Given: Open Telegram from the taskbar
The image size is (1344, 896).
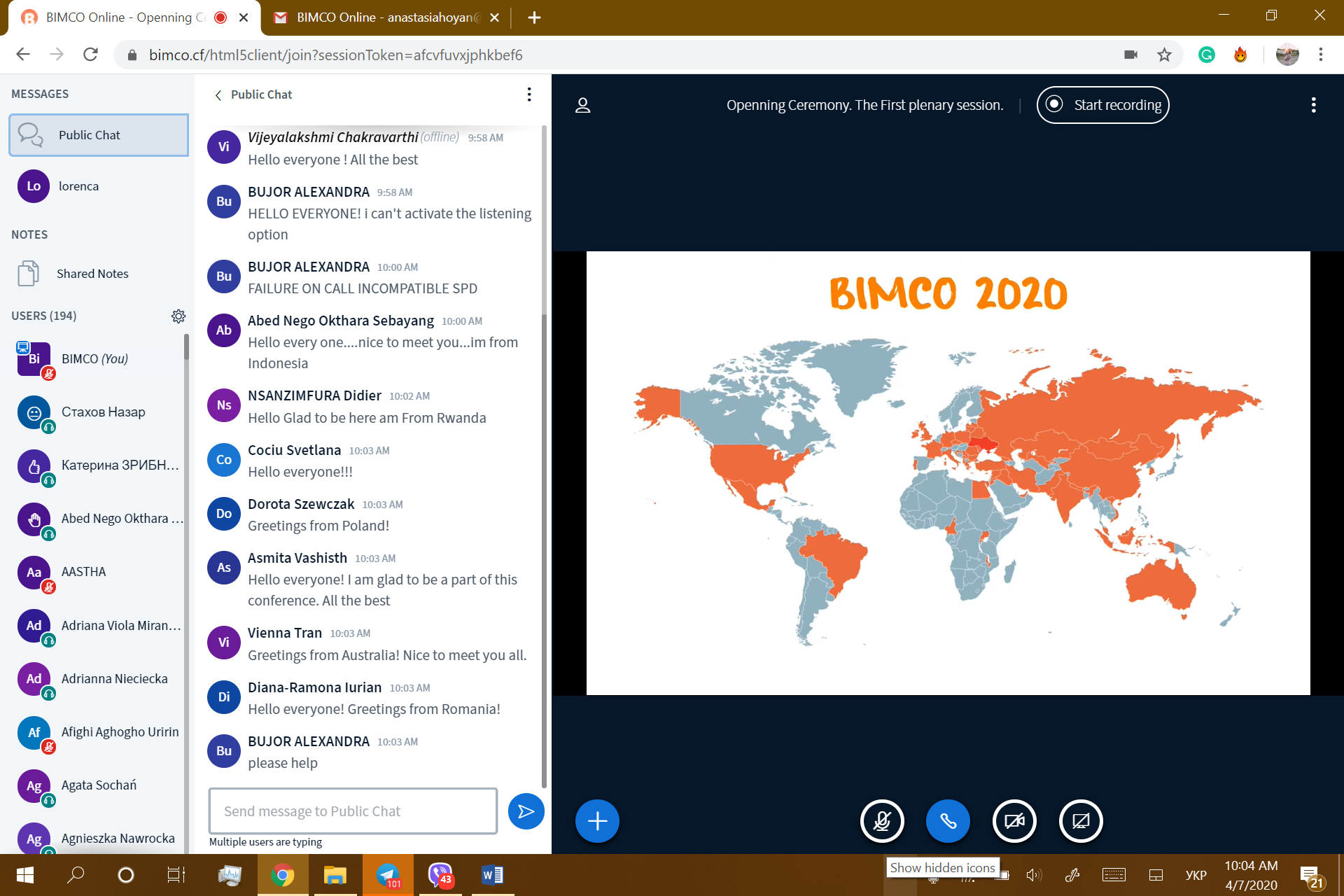Looking at the screenshot, I should [388, 874].
